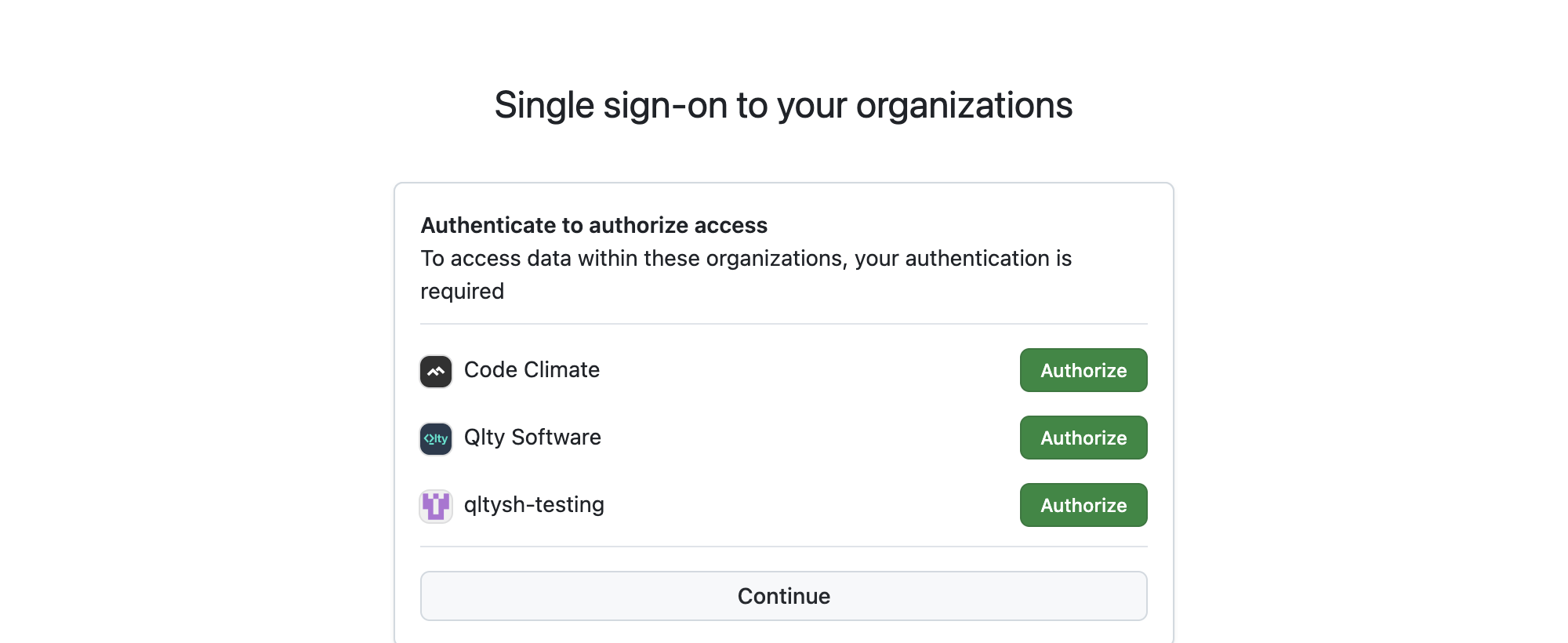Open Code Climate via its organization icon
The height and width of the screenshot is (643, 1568).
[x=436, y=371]
